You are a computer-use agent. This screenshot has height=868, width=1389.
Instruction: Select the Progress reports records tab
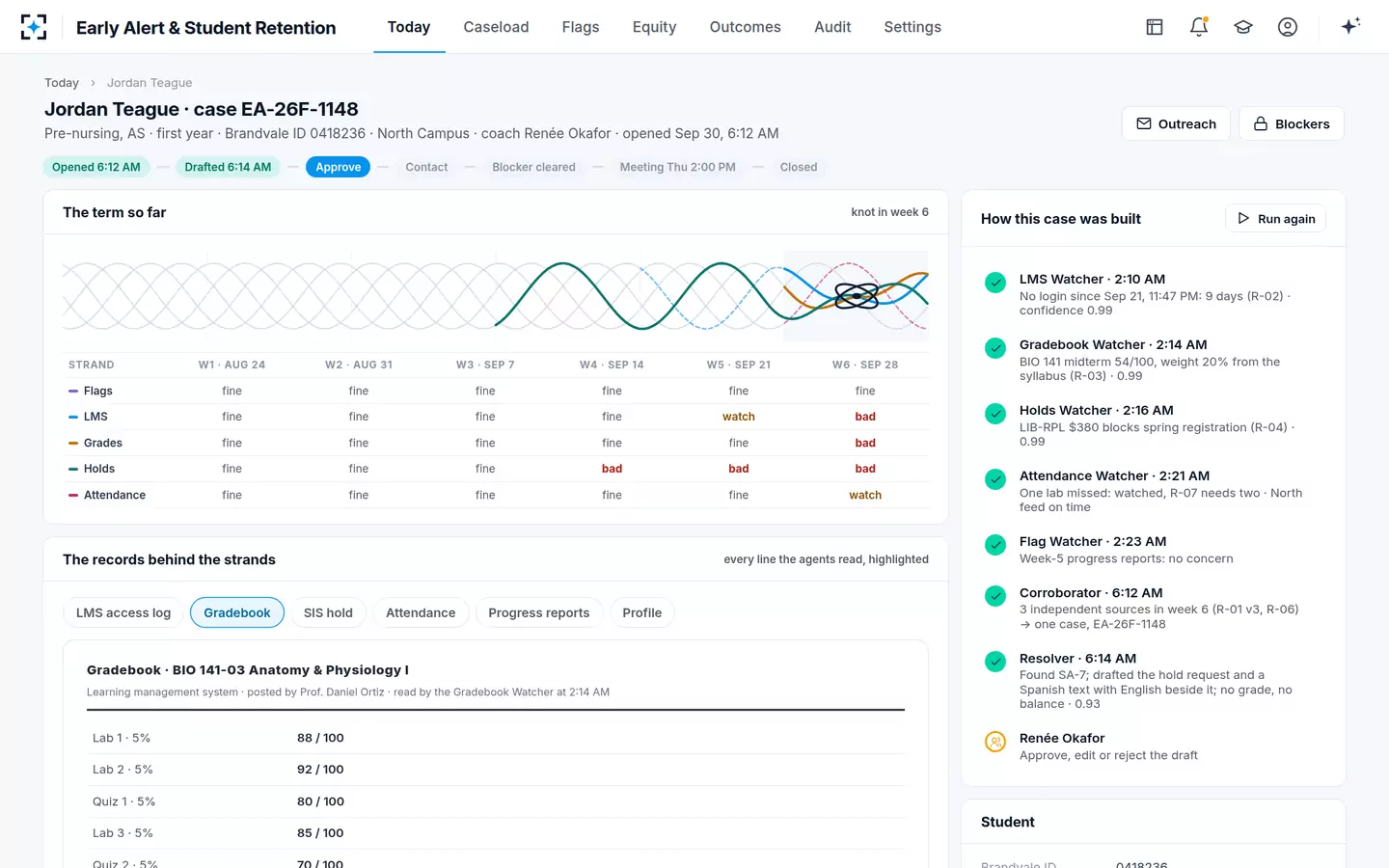point(539,612)
